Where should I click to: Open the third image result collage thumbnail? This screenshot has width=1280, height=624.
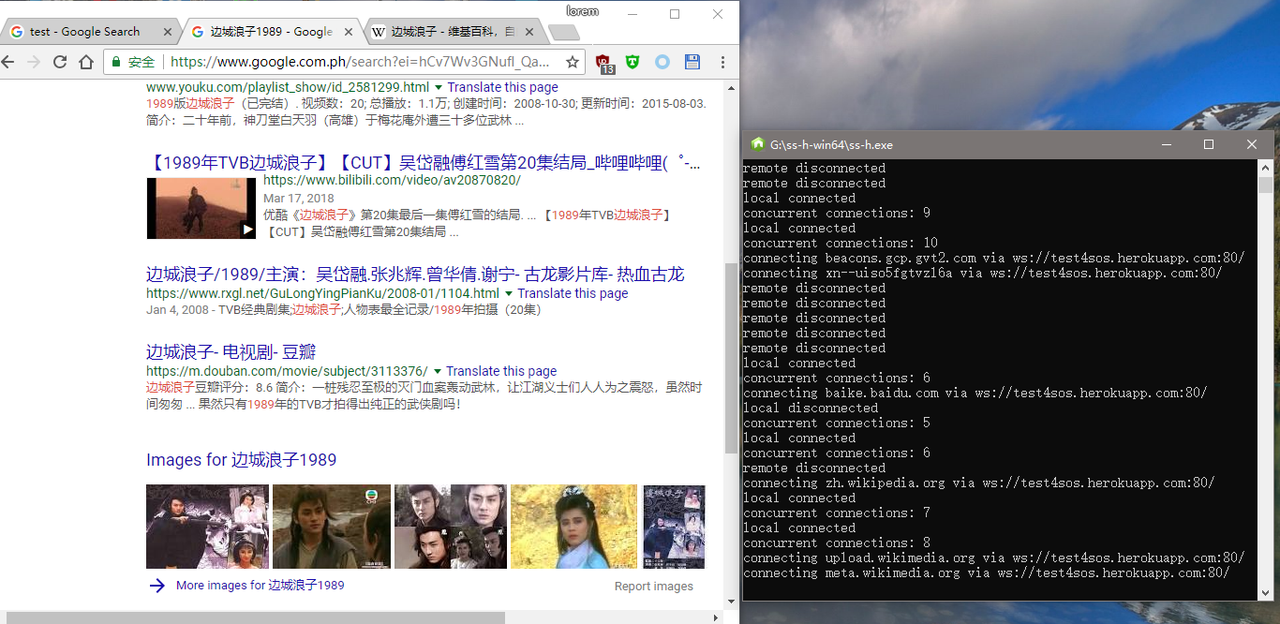point(451,527)
